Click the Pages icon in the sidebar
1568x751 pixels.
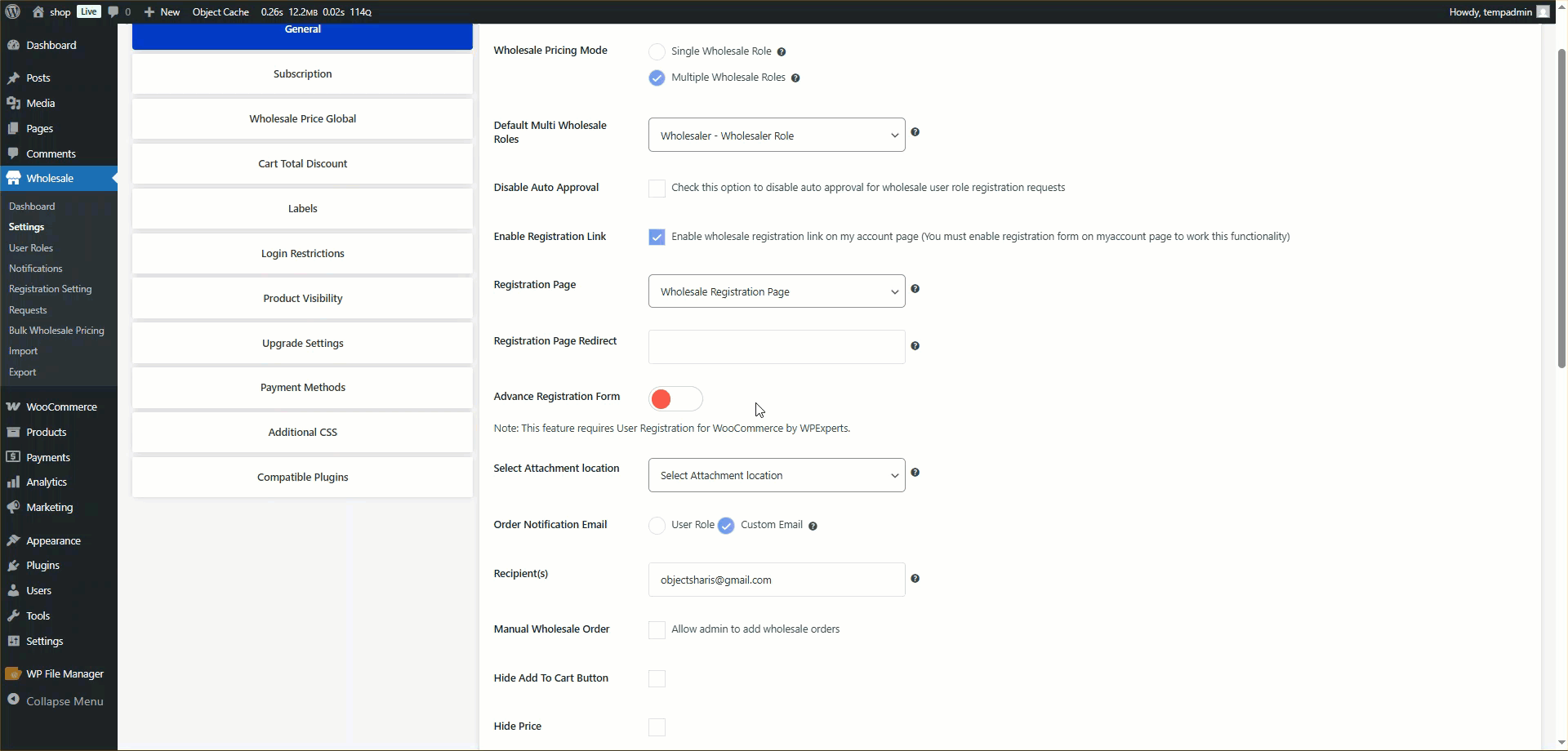(x=13, y=128)
